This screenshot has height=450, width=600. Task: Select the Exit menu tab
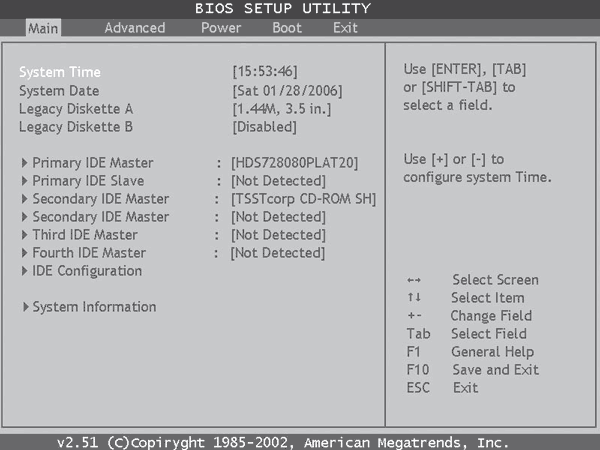click(x=345, y=28)
